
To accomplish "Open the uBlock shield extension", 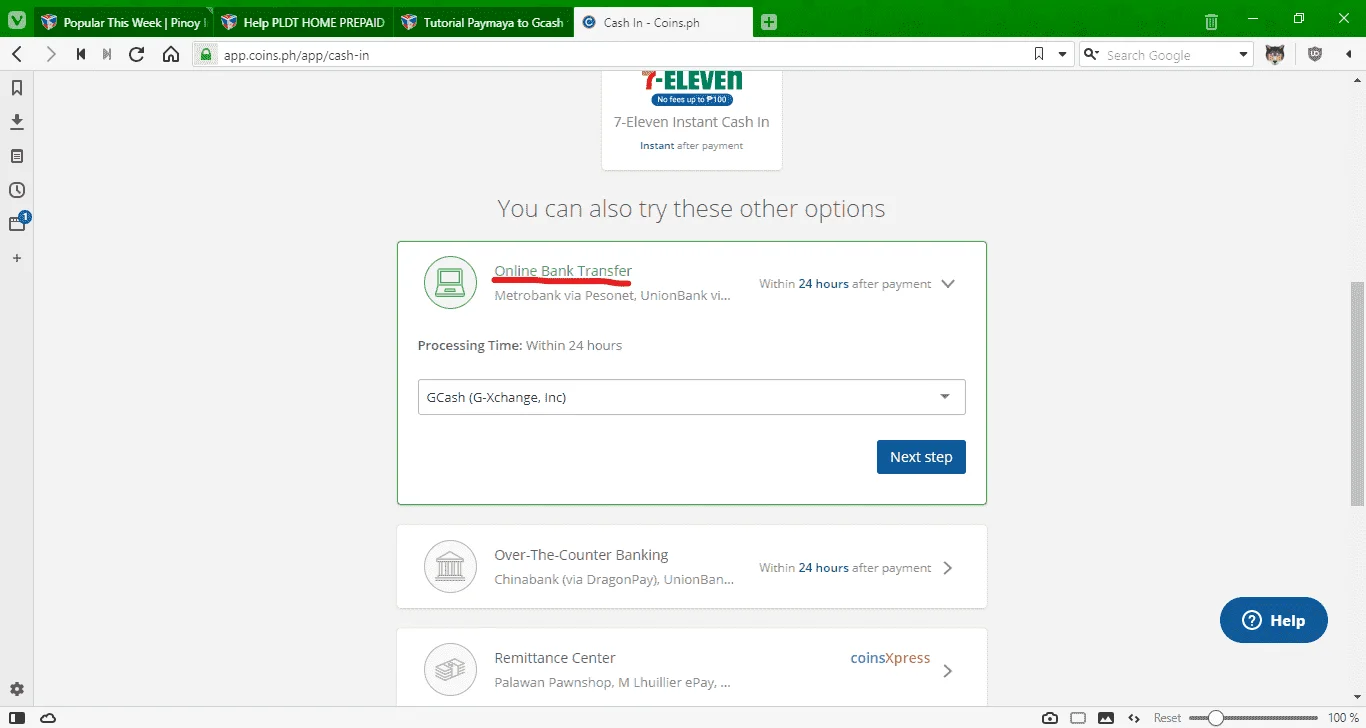I will [x=1315, y=55].
